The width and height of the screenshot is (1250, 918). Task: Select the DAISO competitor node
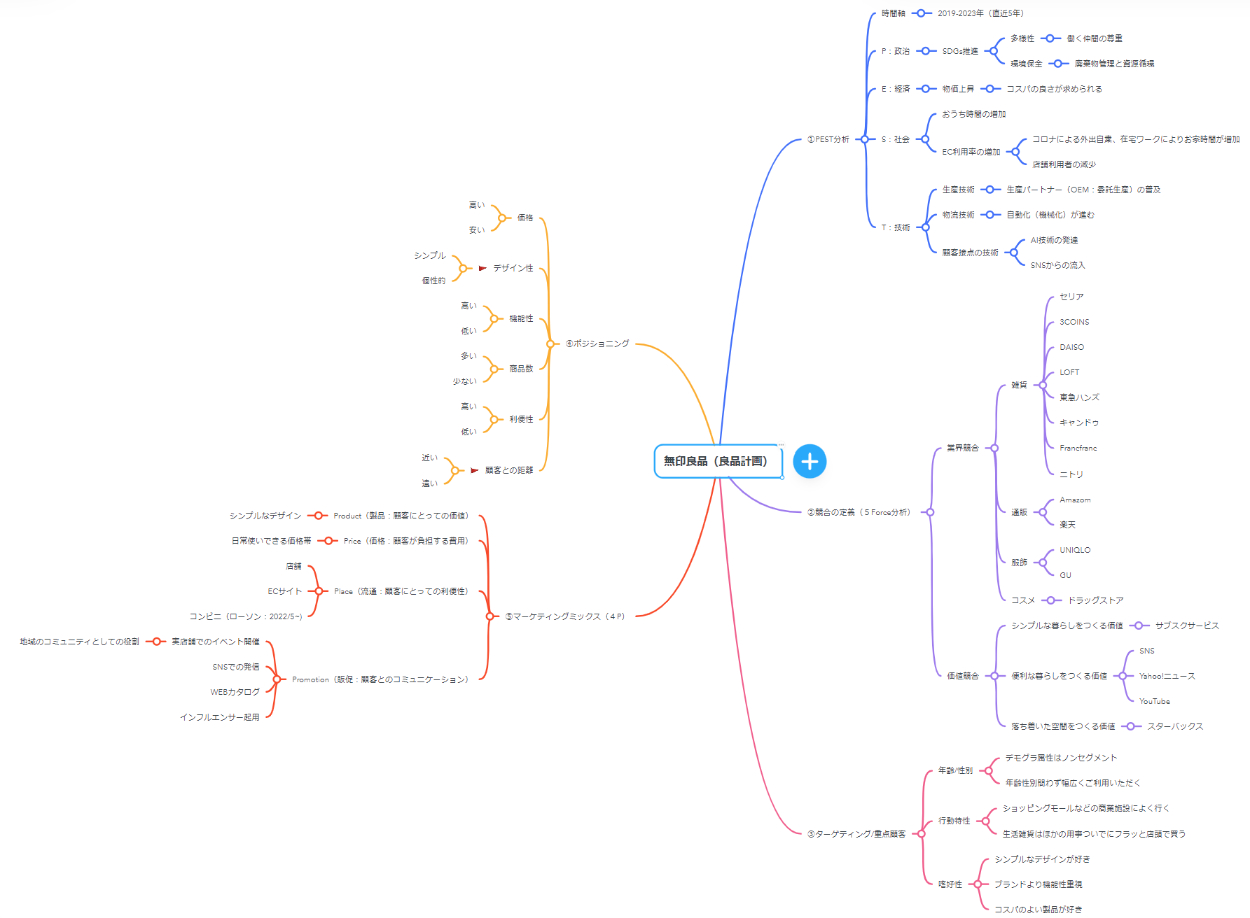click(x=1071, y=347)
